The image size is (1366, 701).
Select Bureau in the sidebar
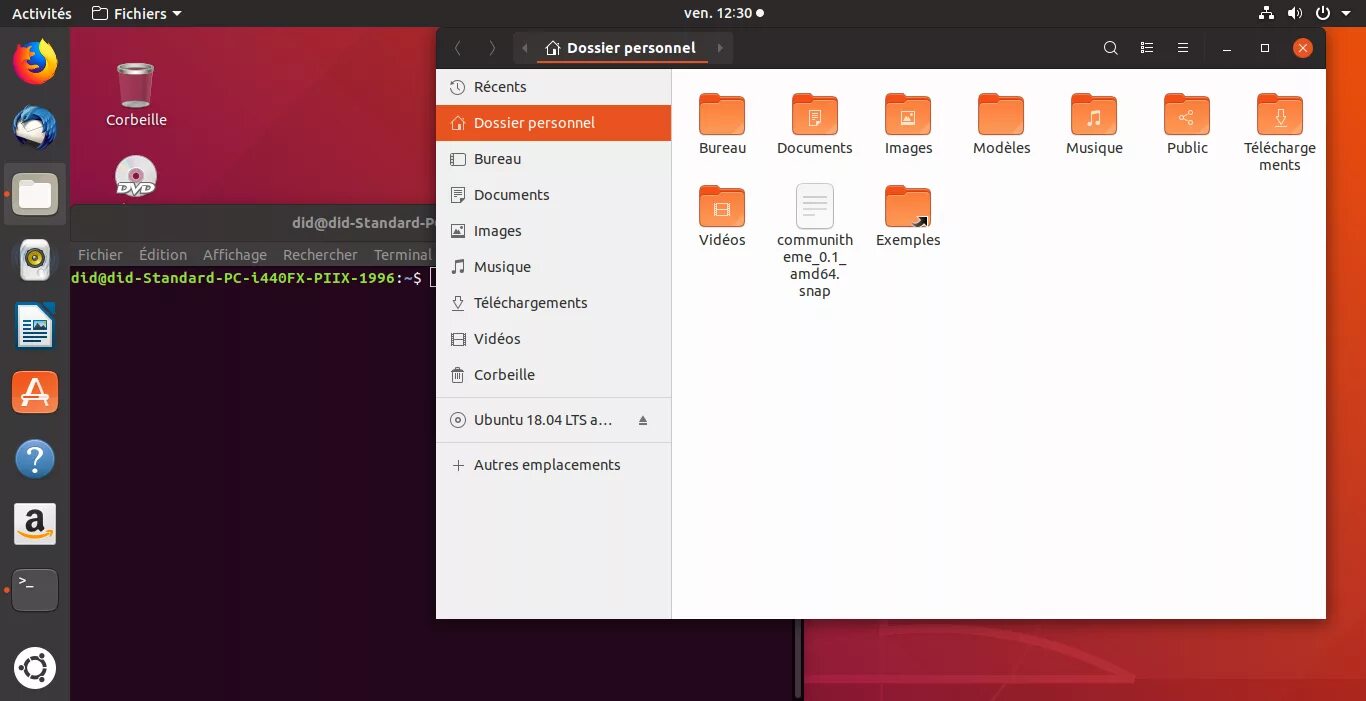click(553, 159)
